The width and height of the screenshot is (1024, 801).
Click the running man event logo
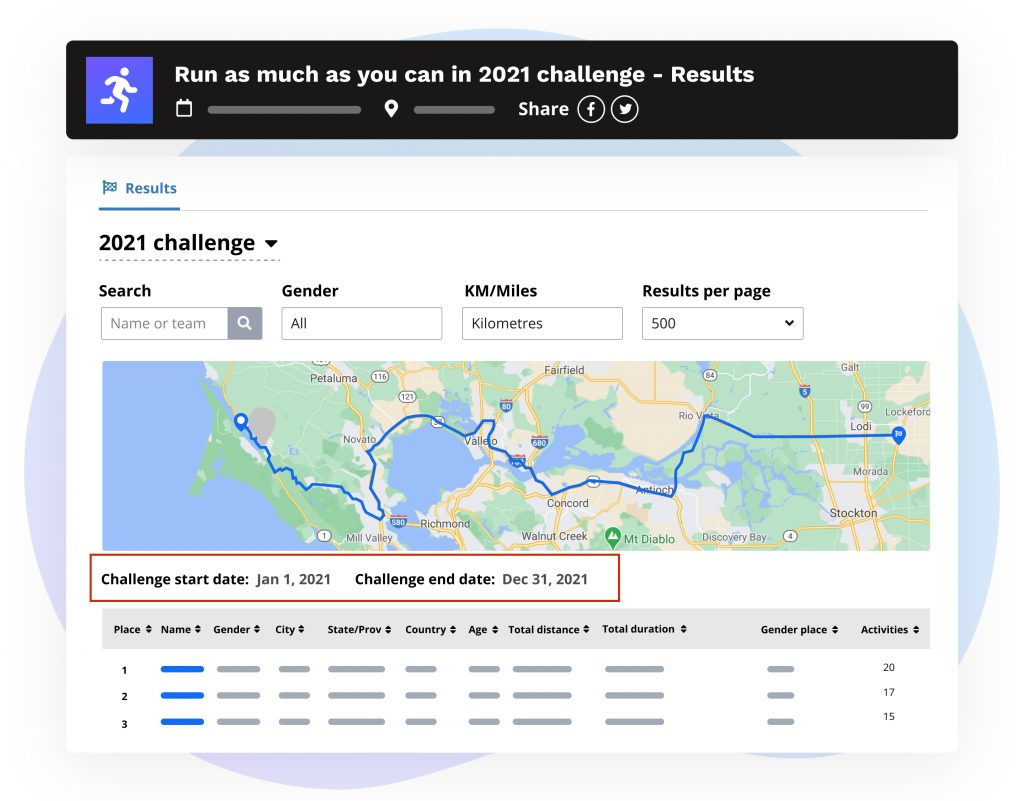click(119, 90)
